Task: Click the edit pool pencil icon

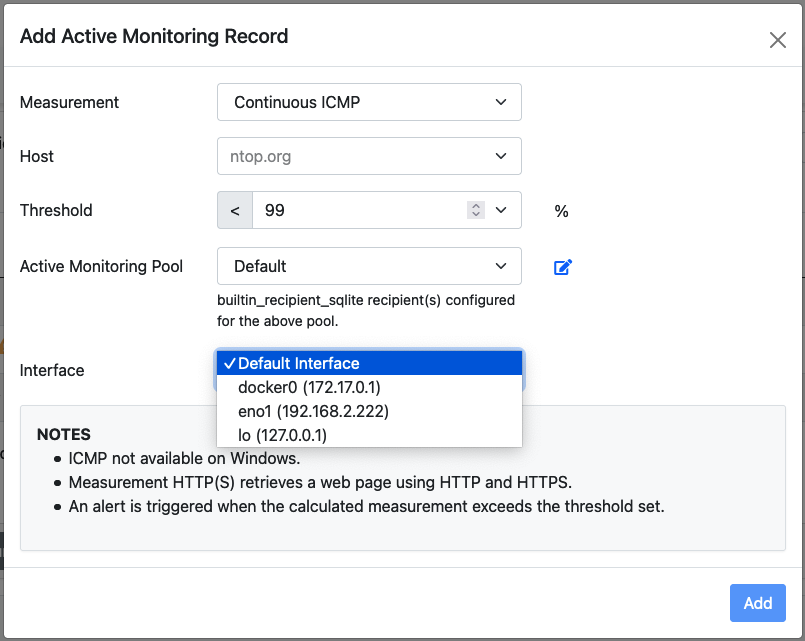Action: pos(563,267)
